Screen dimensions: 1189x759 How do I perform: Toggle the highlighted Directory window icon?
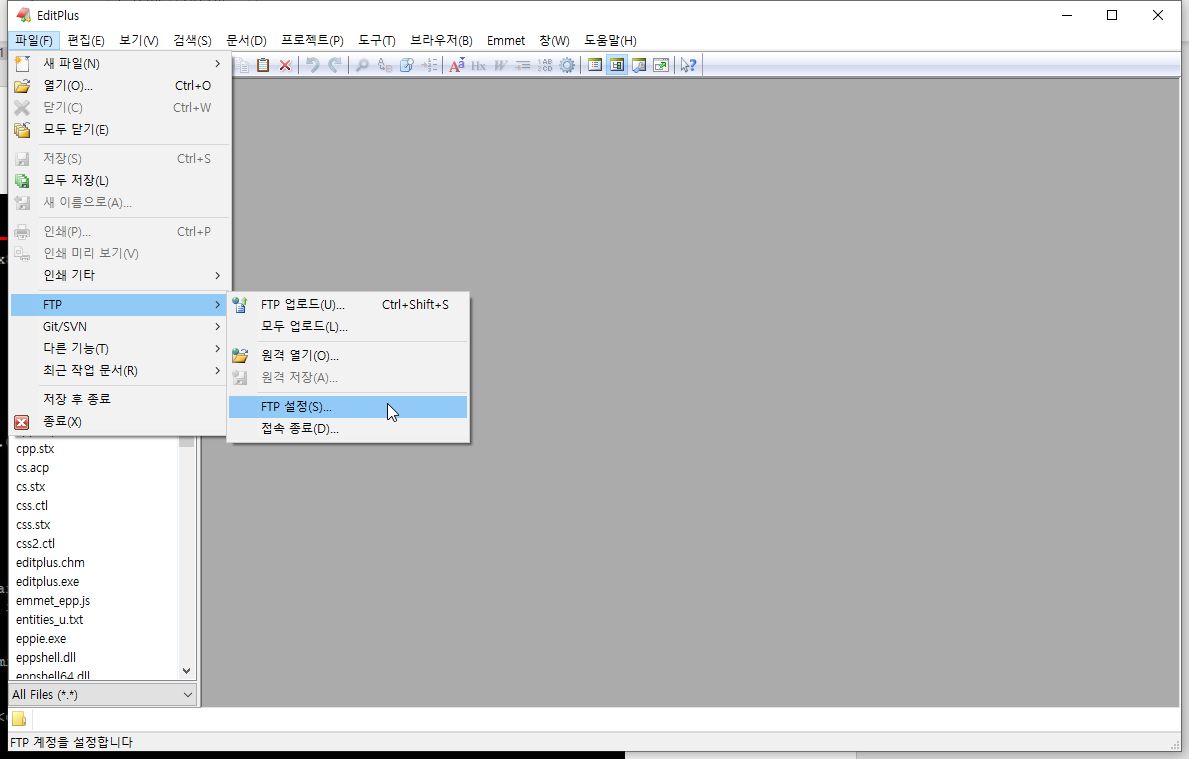(617, 65)
